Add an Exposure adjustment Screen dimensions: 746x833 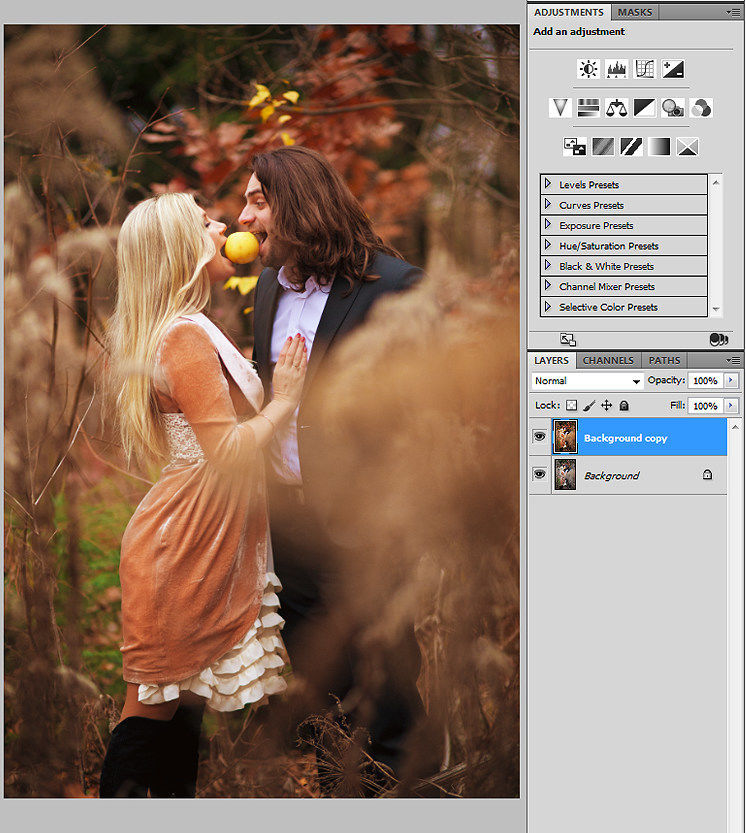click(x=673, y=69)
